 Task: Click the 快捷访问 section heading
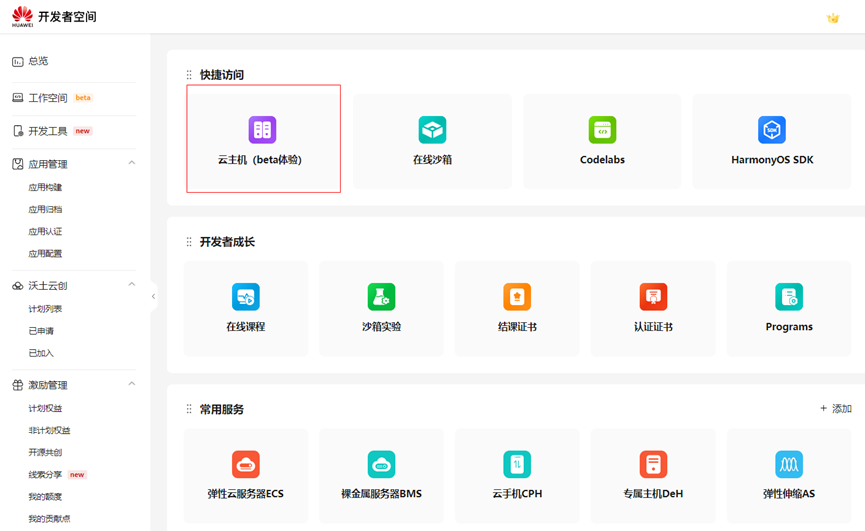[222, 74]
